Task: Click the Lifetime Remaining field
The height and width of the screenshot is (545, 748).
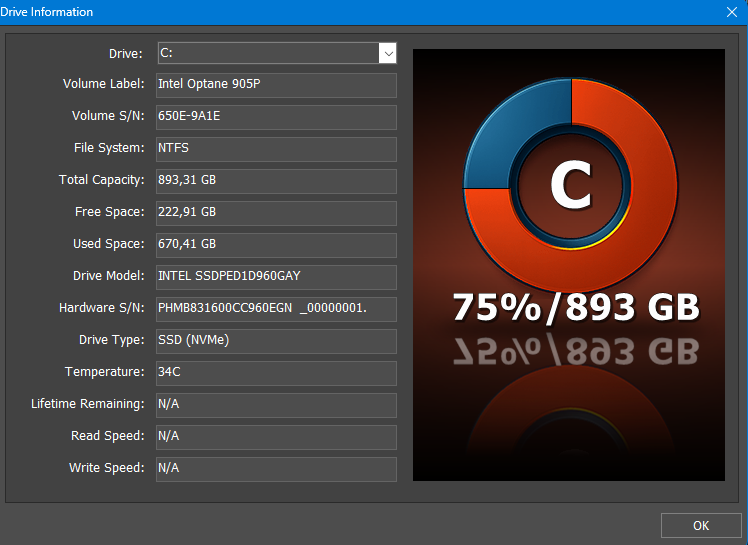Action: 276,405
